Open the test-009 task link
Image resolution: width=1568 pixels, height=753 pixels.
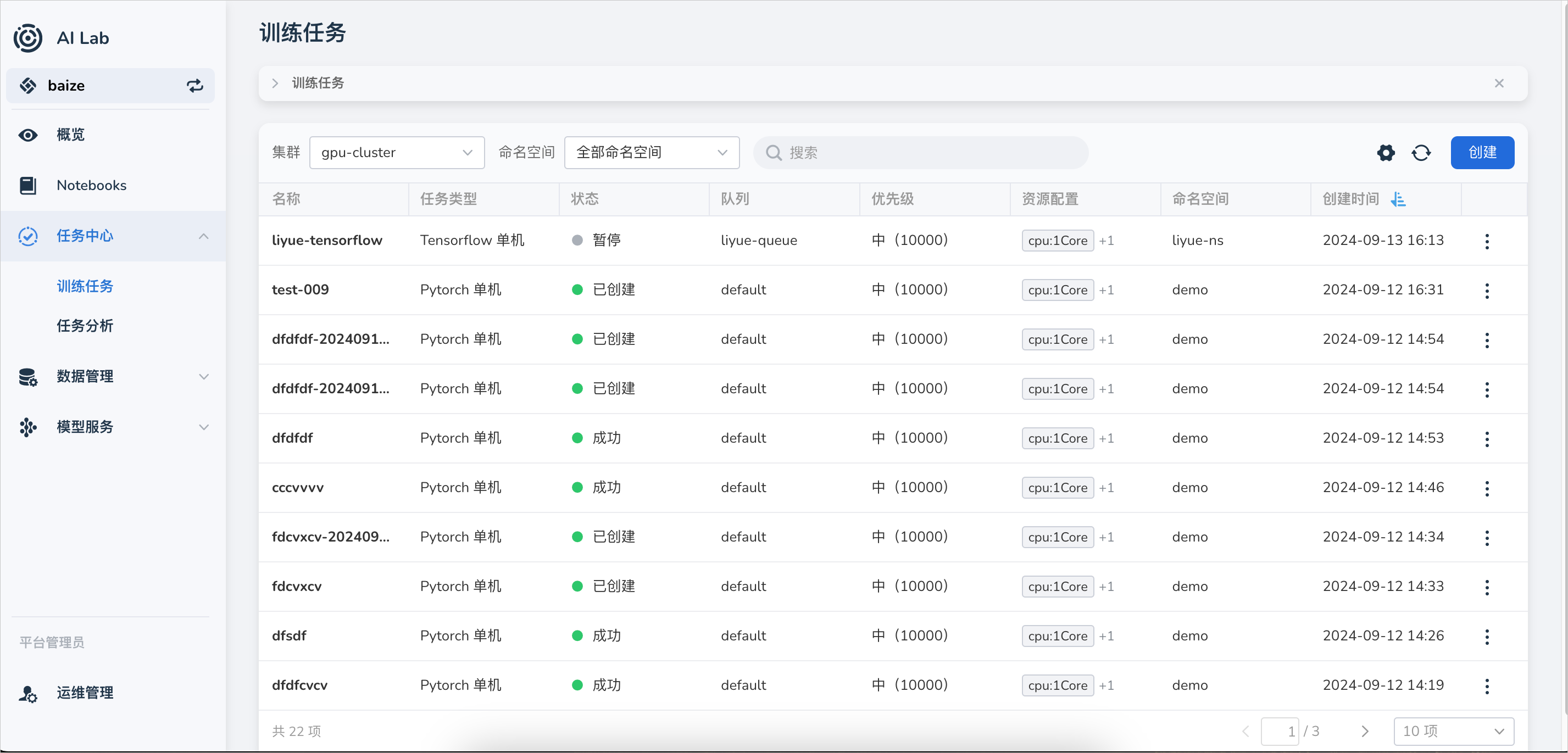pyautogui.click(x=300, y=290)
